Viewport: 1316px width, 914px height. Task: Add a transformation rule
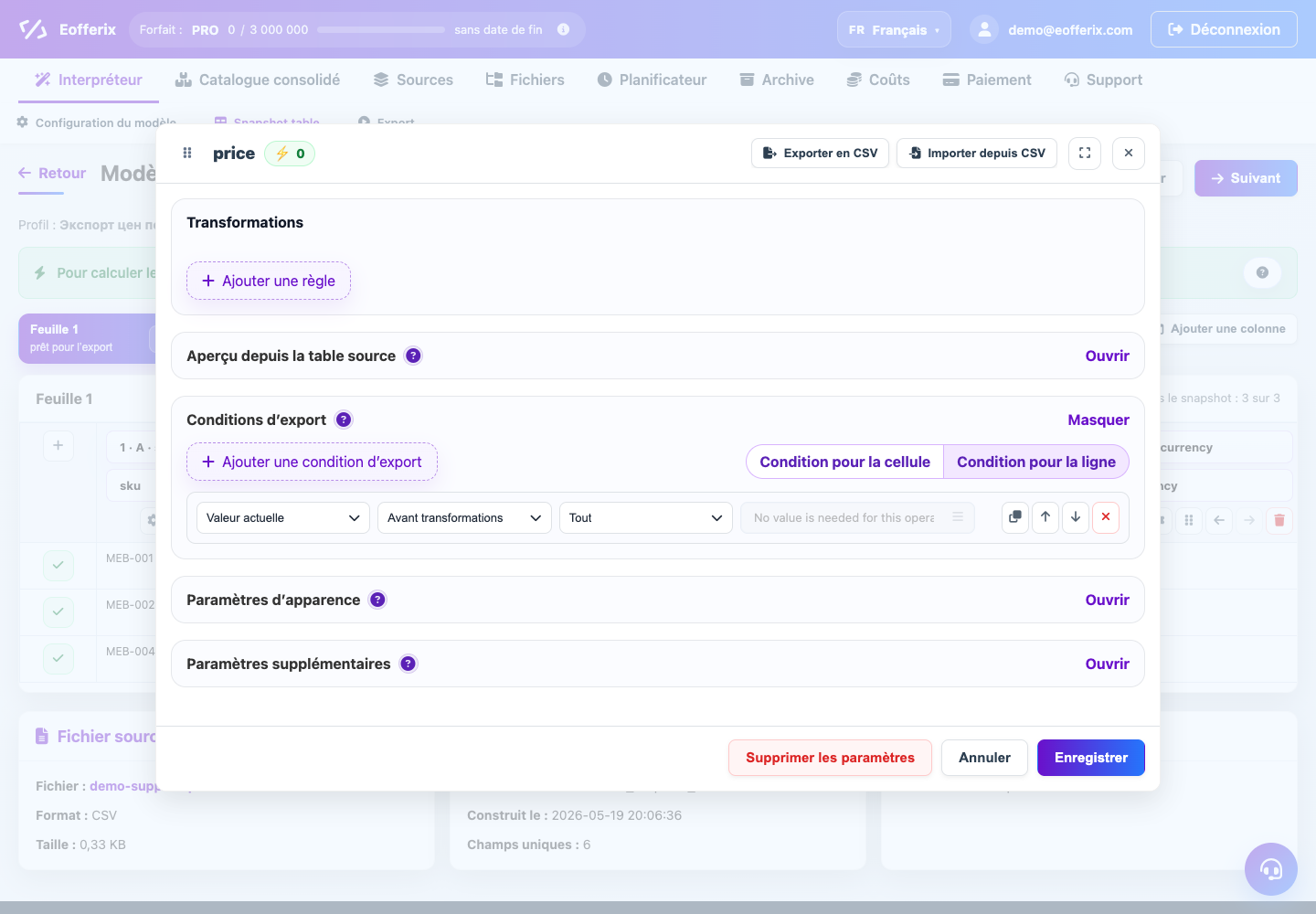[269, 281]
